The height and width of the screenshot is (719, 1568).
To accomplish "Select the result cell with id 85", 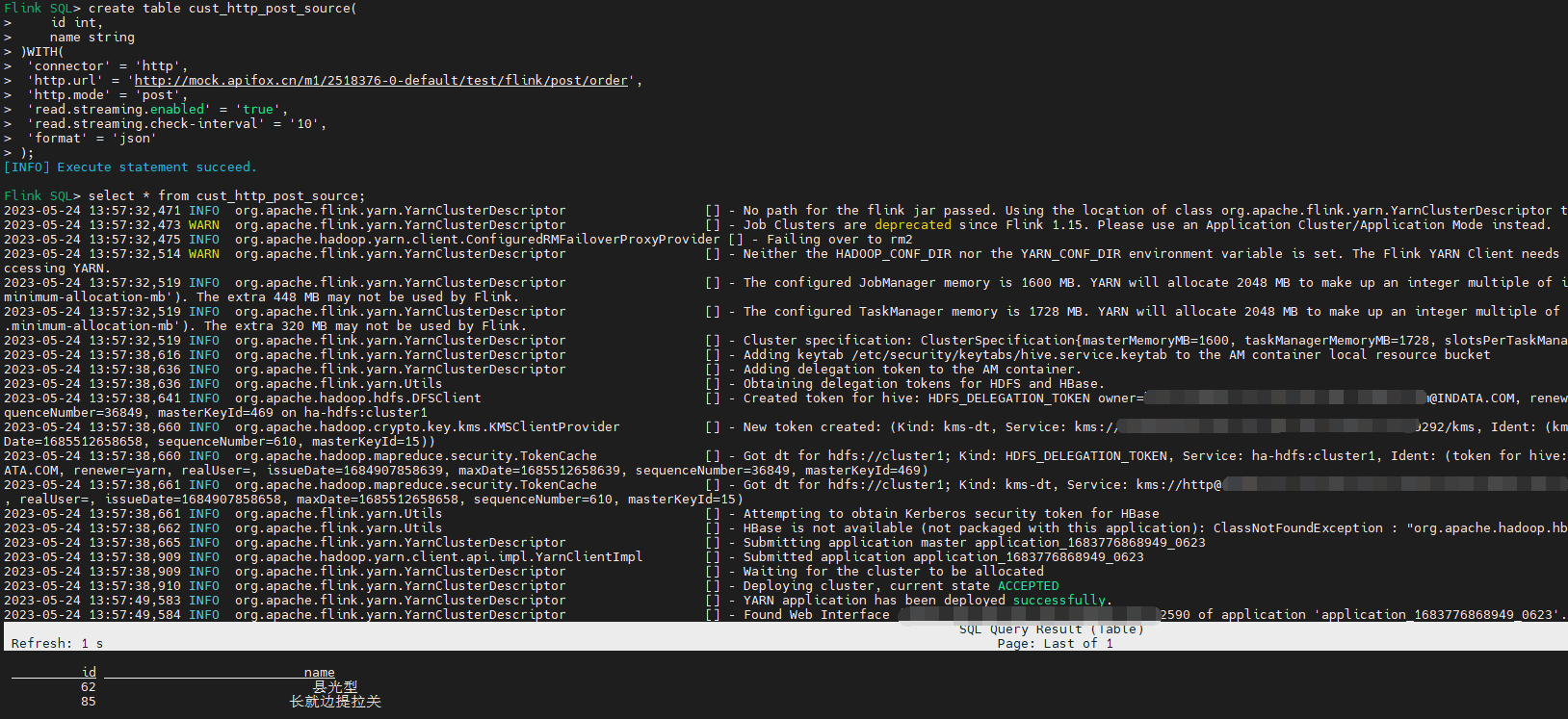I will click(x=89, y=702).
